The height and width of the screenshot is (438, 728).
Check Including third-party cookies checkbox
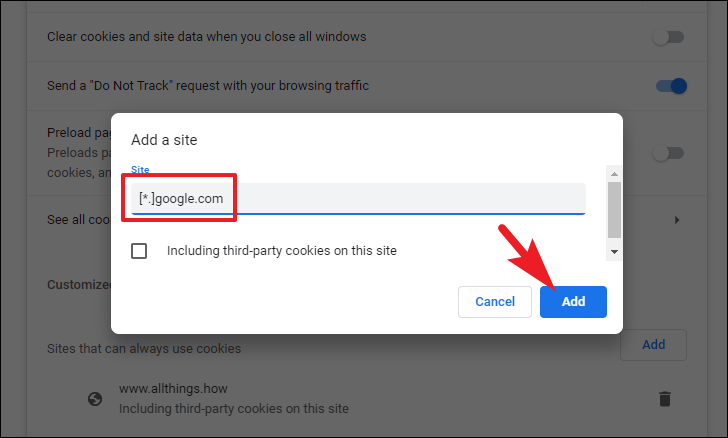click(139, 251)
